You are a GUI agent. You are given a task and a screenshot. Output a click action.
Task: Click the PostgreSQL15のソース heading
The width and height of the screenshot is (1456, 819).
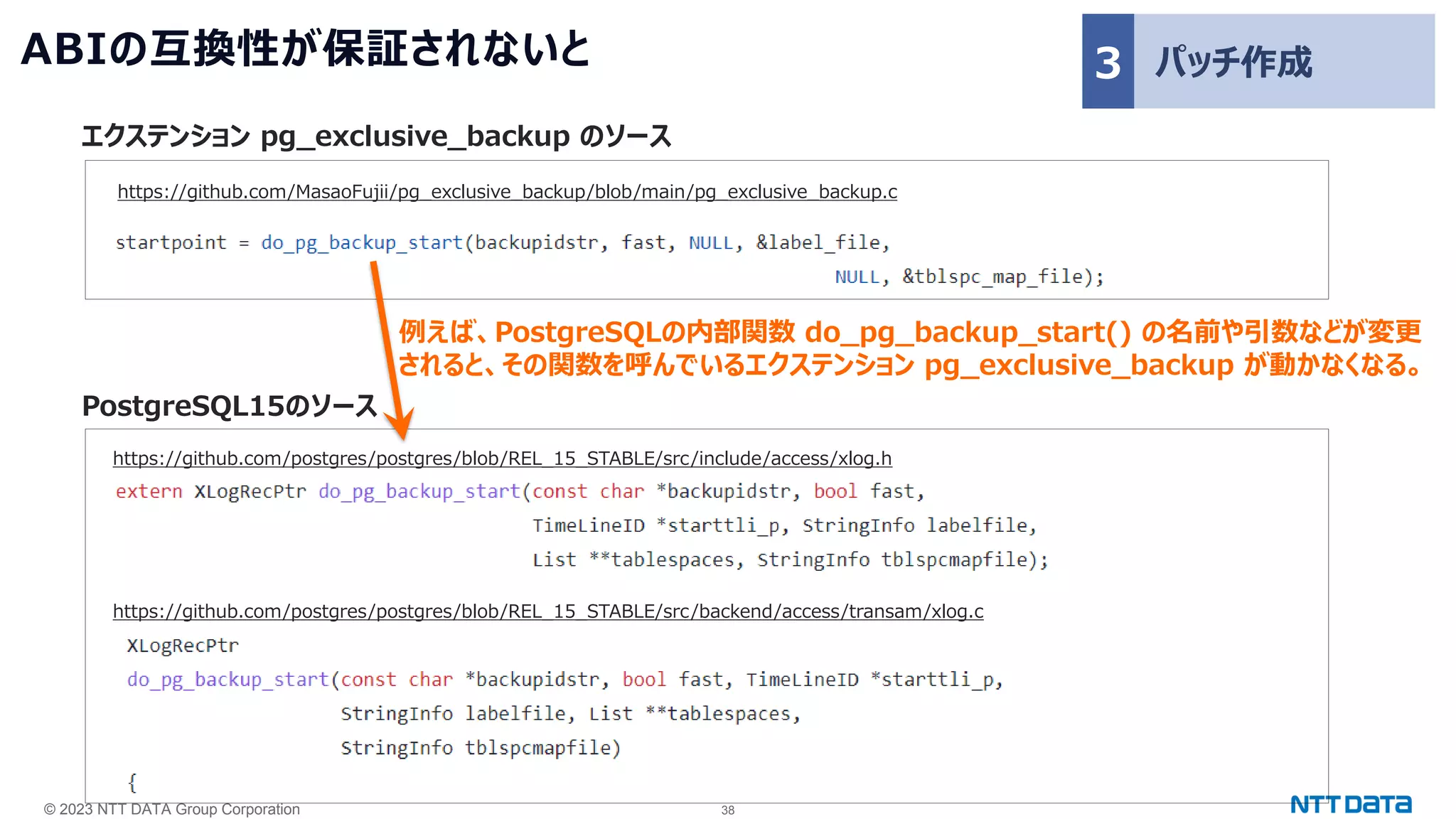[x=230, y=406]
